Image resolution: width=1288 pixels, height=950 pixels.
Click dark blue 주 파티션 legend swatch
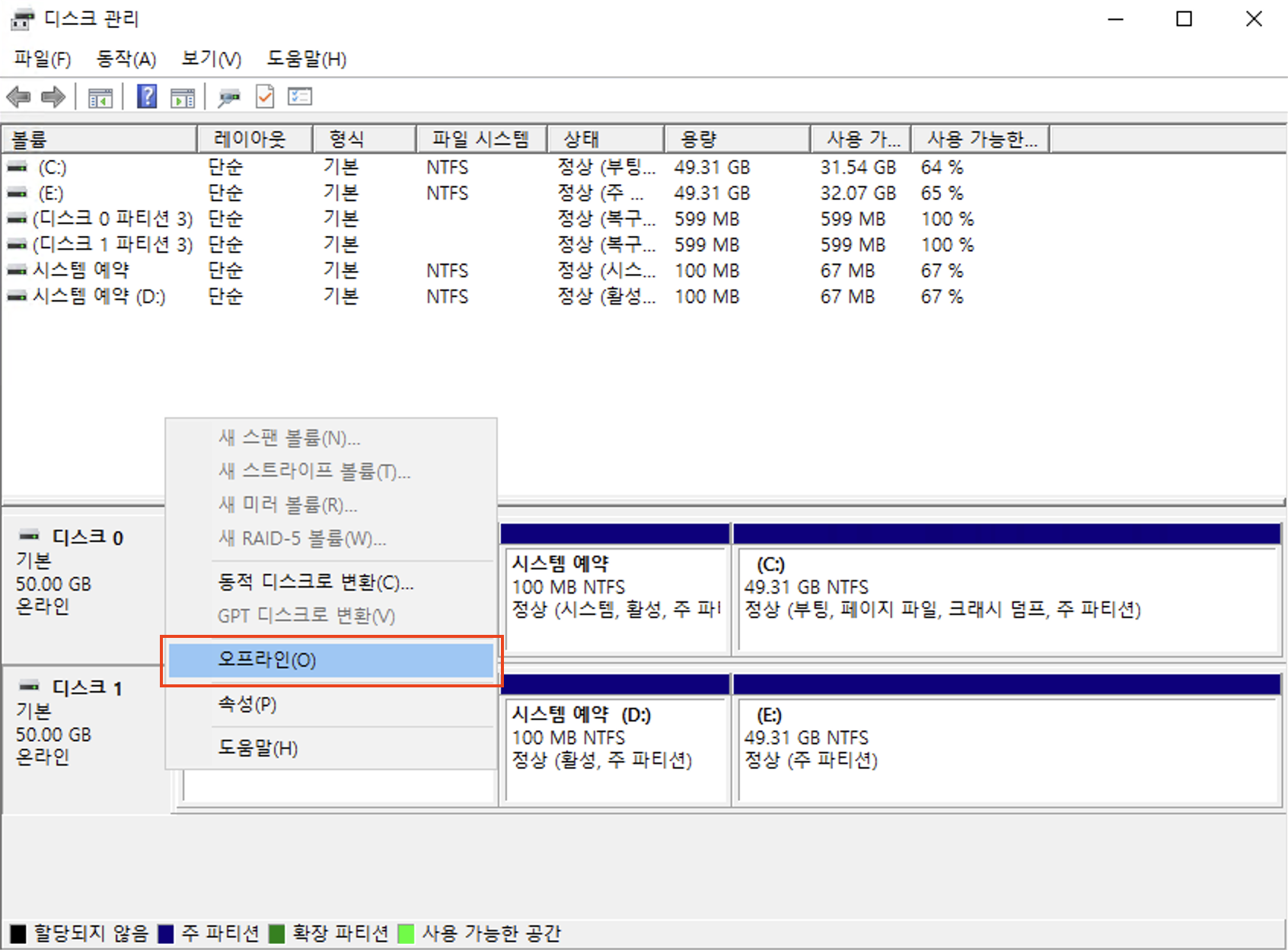[166, 933]
